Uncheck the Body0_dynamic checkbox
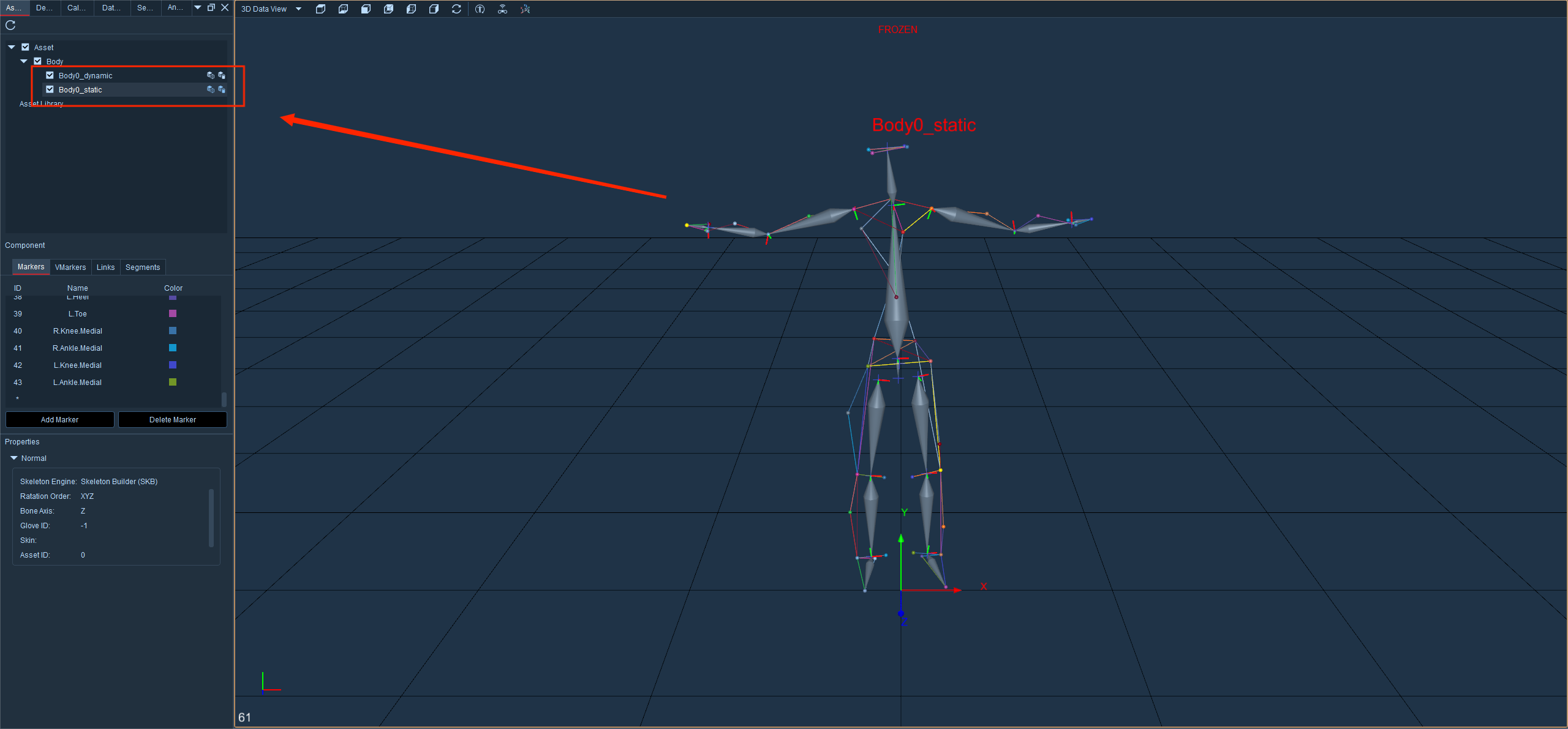This screenshot has height=729, width=1568. (50, 75)
